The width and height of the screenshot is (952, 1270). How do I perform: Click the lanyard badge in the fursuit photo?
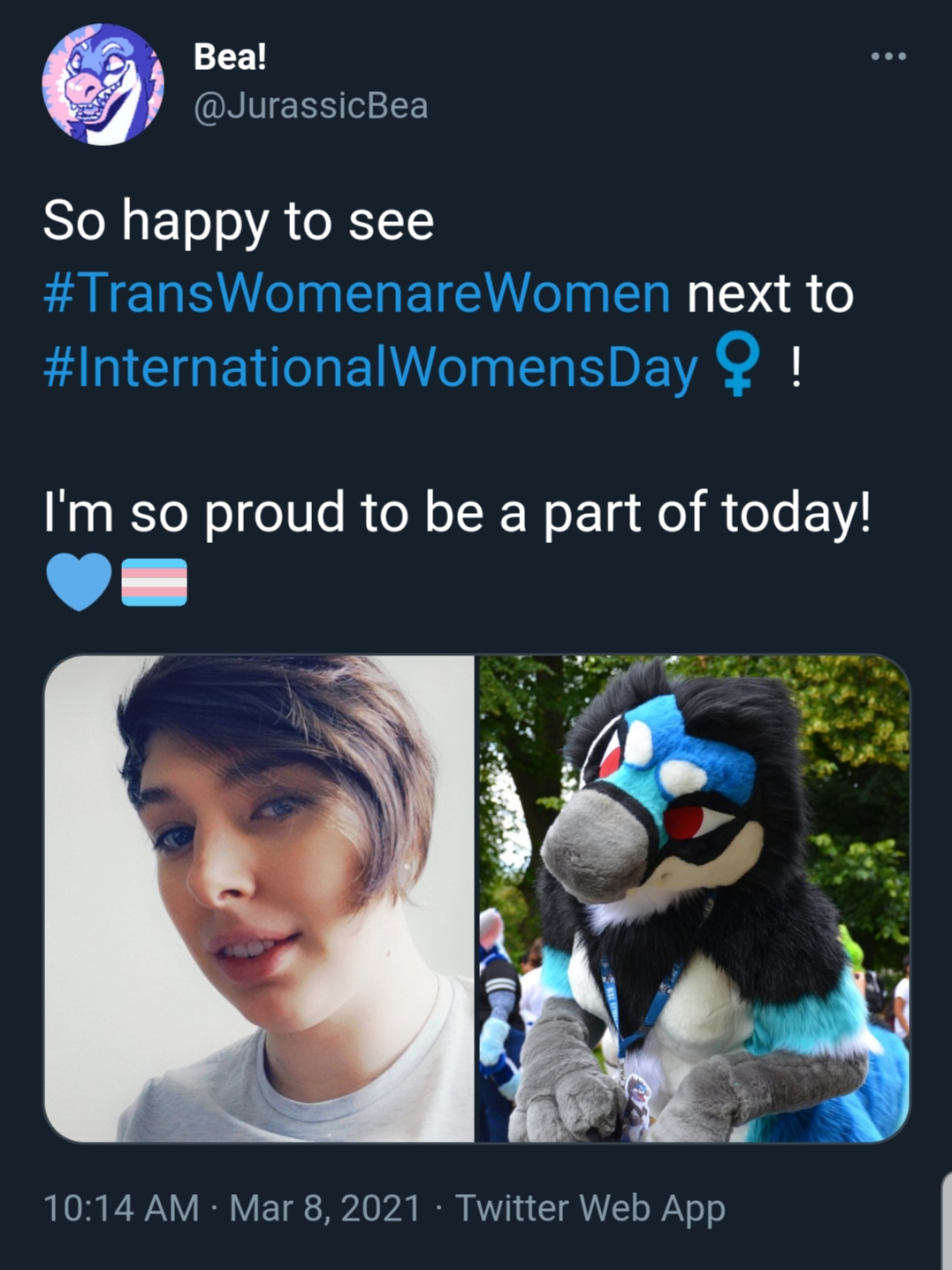pos(636,1106)
